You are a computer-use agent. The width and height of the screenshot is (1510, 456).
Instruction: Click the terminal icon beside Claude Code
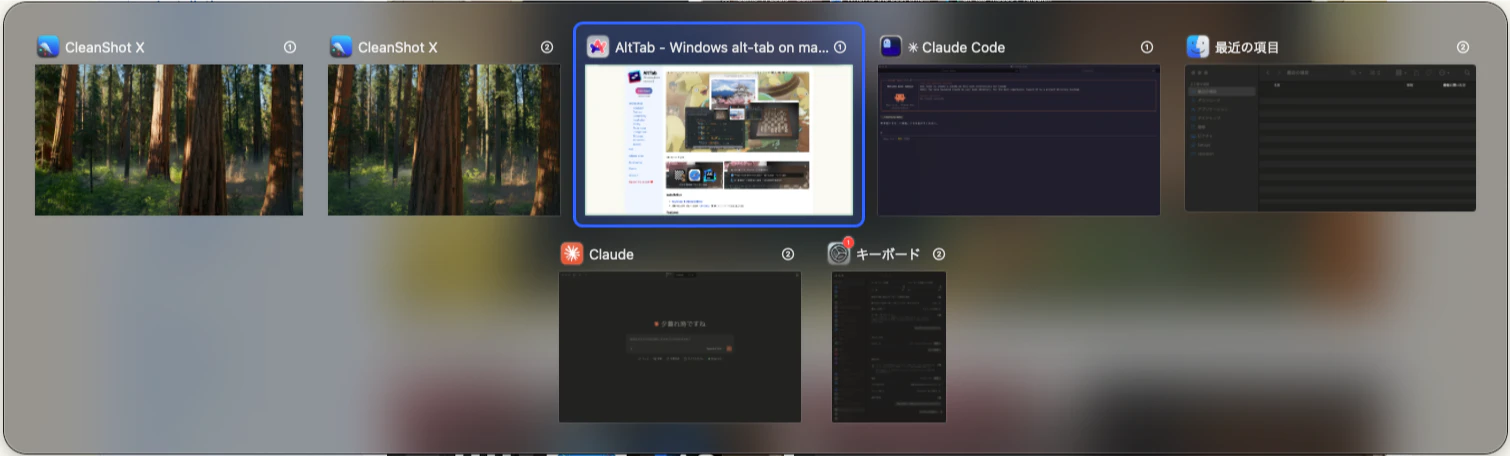pyautogui.click(x=890, y=47)
